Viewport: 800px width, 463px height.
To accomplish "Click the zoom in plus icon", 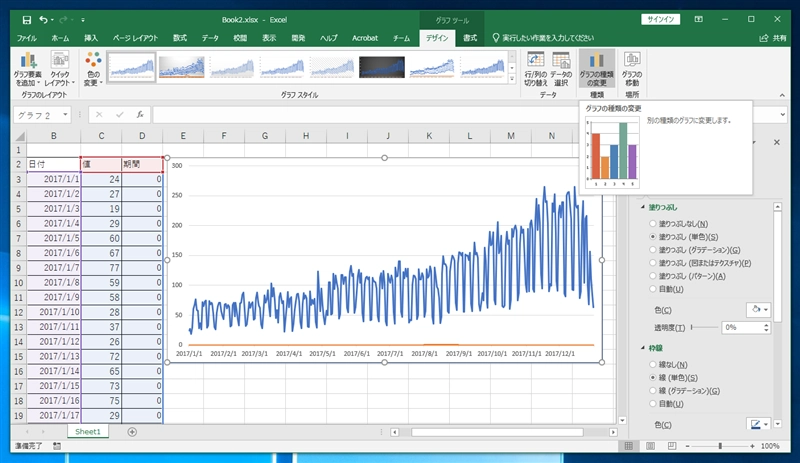I will pos(752,446).
